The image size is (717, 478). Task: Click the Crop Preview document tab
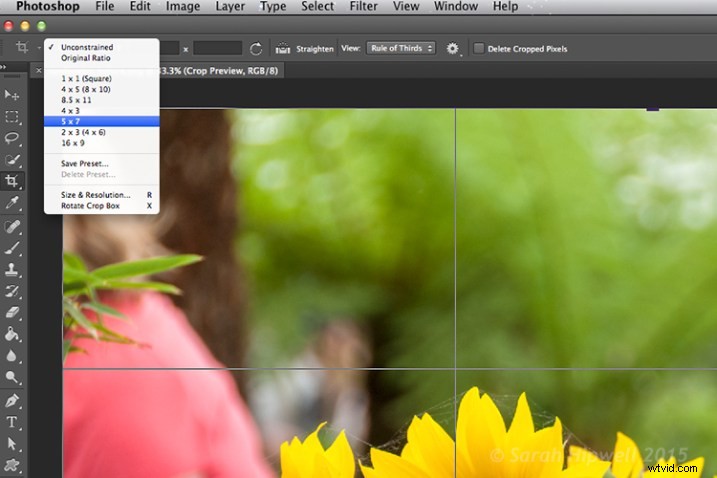pyautogui.click(x=221, y=70)
